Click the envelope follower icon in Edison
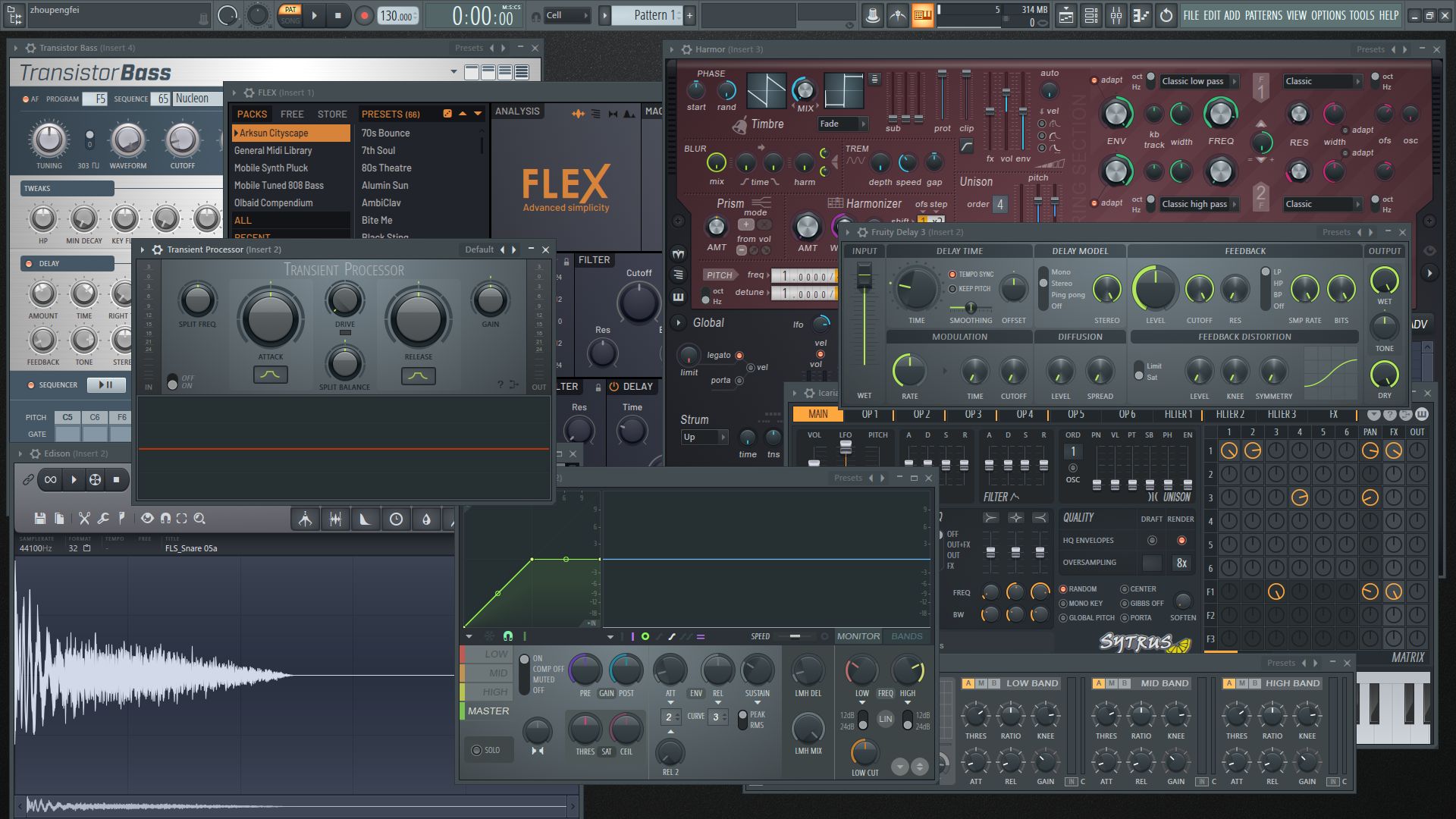The image size is (1456, 819). coord(366,518)
